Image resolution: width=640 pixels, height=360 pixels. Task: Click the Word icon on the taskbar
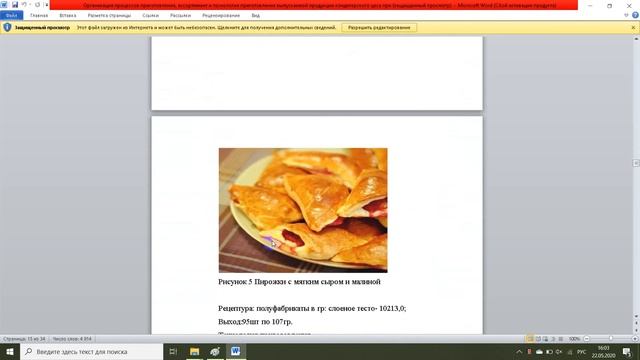[236, 351]
